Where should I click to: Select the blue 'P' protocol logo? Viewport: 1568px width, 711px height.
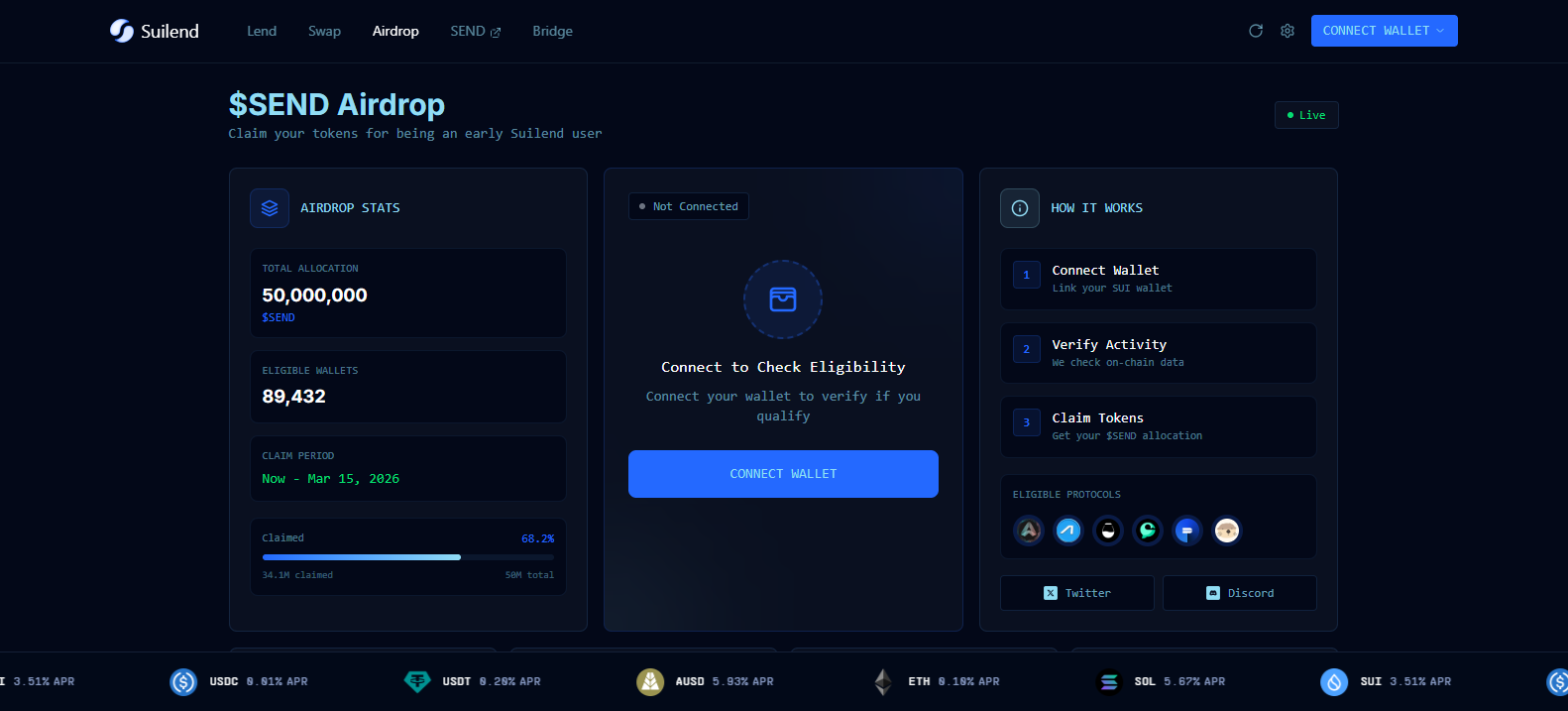click(1187, 531)
